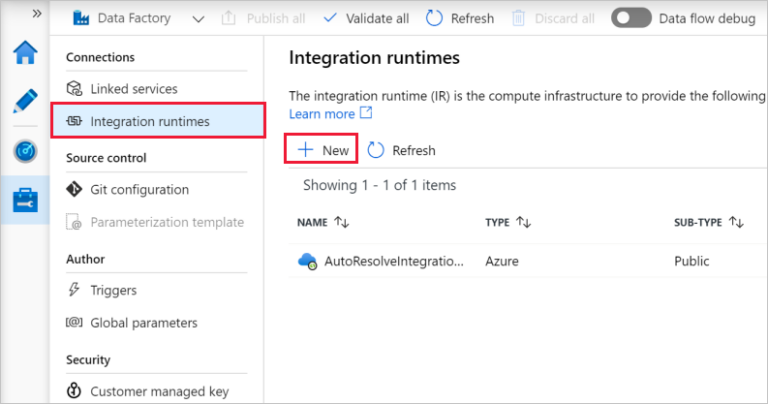
Task: Open the AutoResolveIntegrationRuntime entry
Action: click(x=393, y=261)
